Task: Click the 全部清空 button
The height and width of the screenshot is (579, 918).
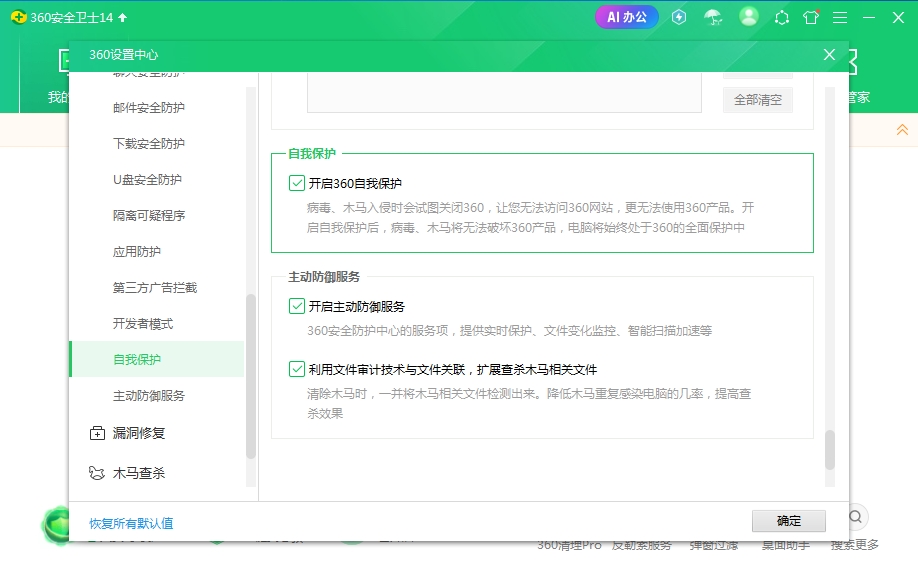Action: [x=758, y=100]
